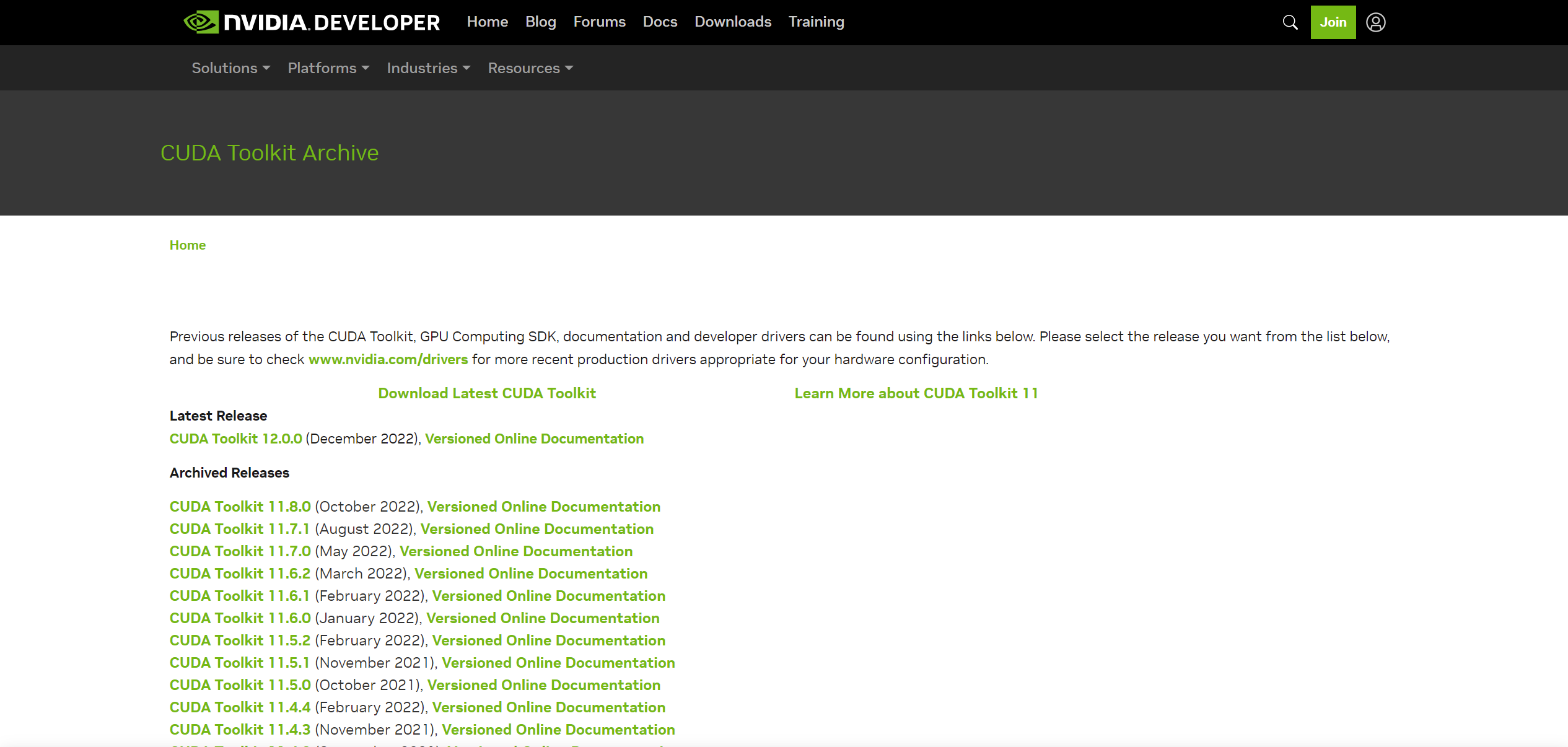Viewport: 1568px width, 747px height.
Task: Click the NVIDIA Developer logo
Action: (312, 22)
